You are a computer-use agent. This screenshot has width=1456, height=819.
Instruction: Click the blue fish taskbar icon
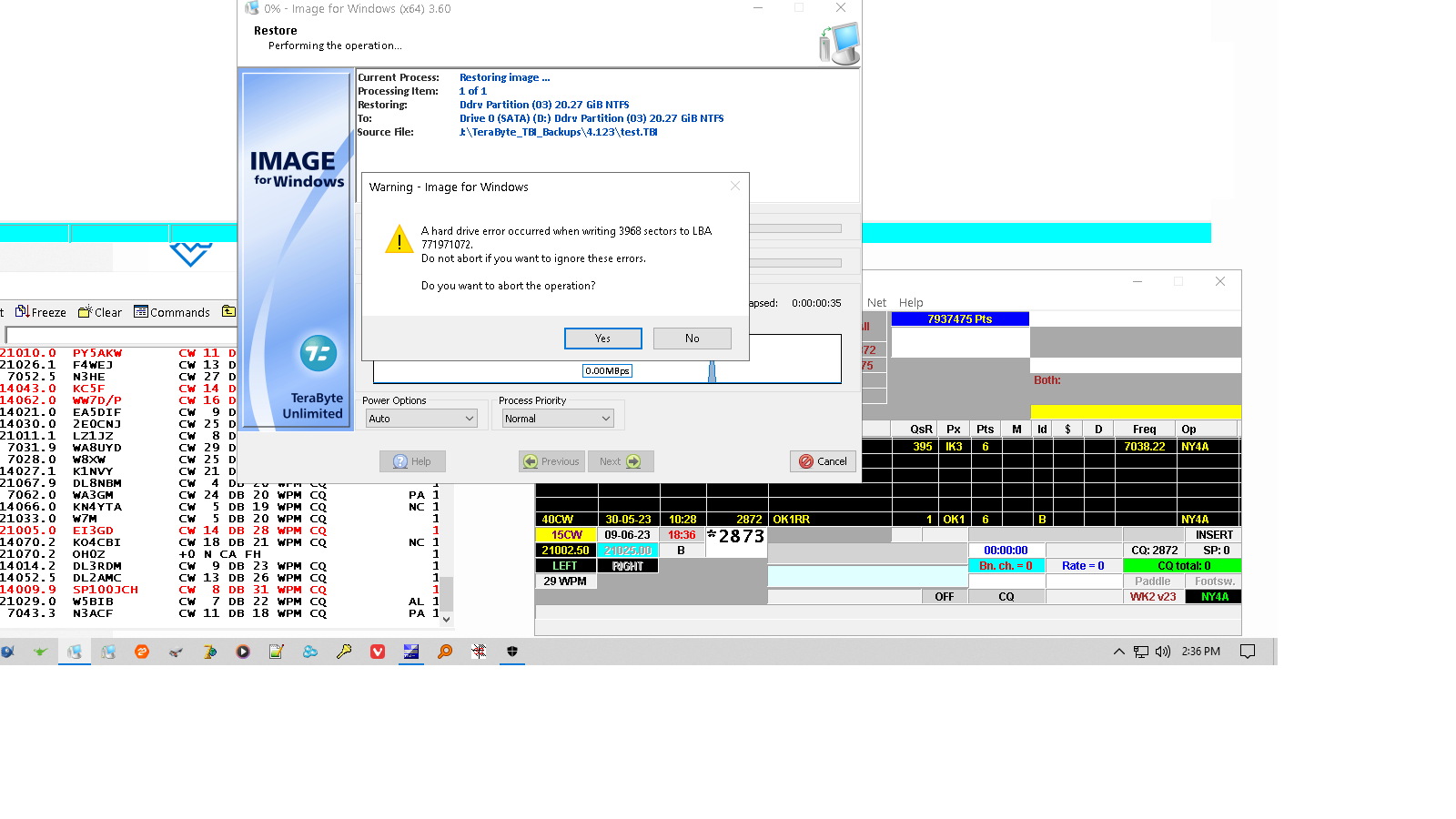coord(7,652)
